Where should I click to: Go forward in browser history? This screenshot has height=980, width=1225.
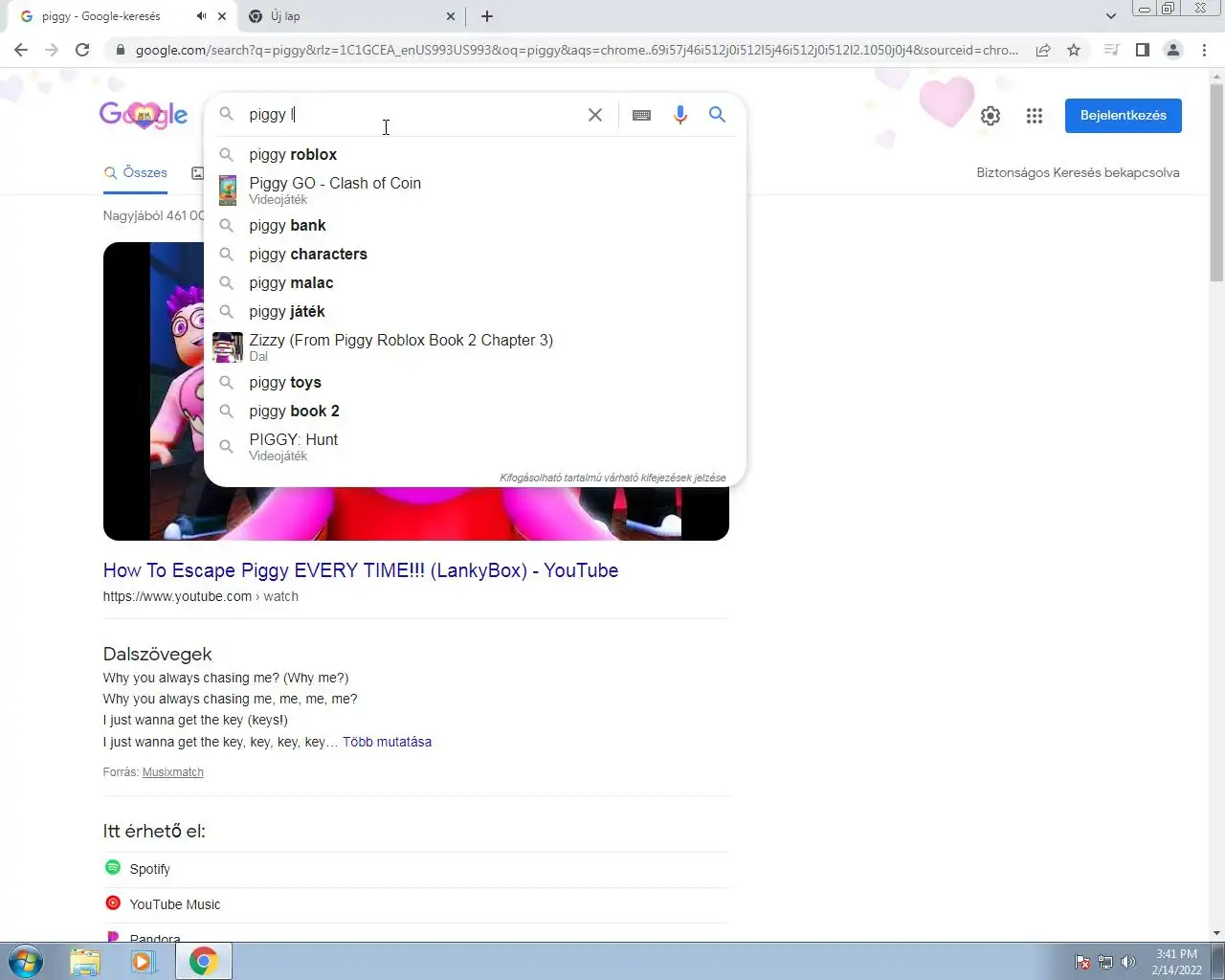(x=52, y=50)
